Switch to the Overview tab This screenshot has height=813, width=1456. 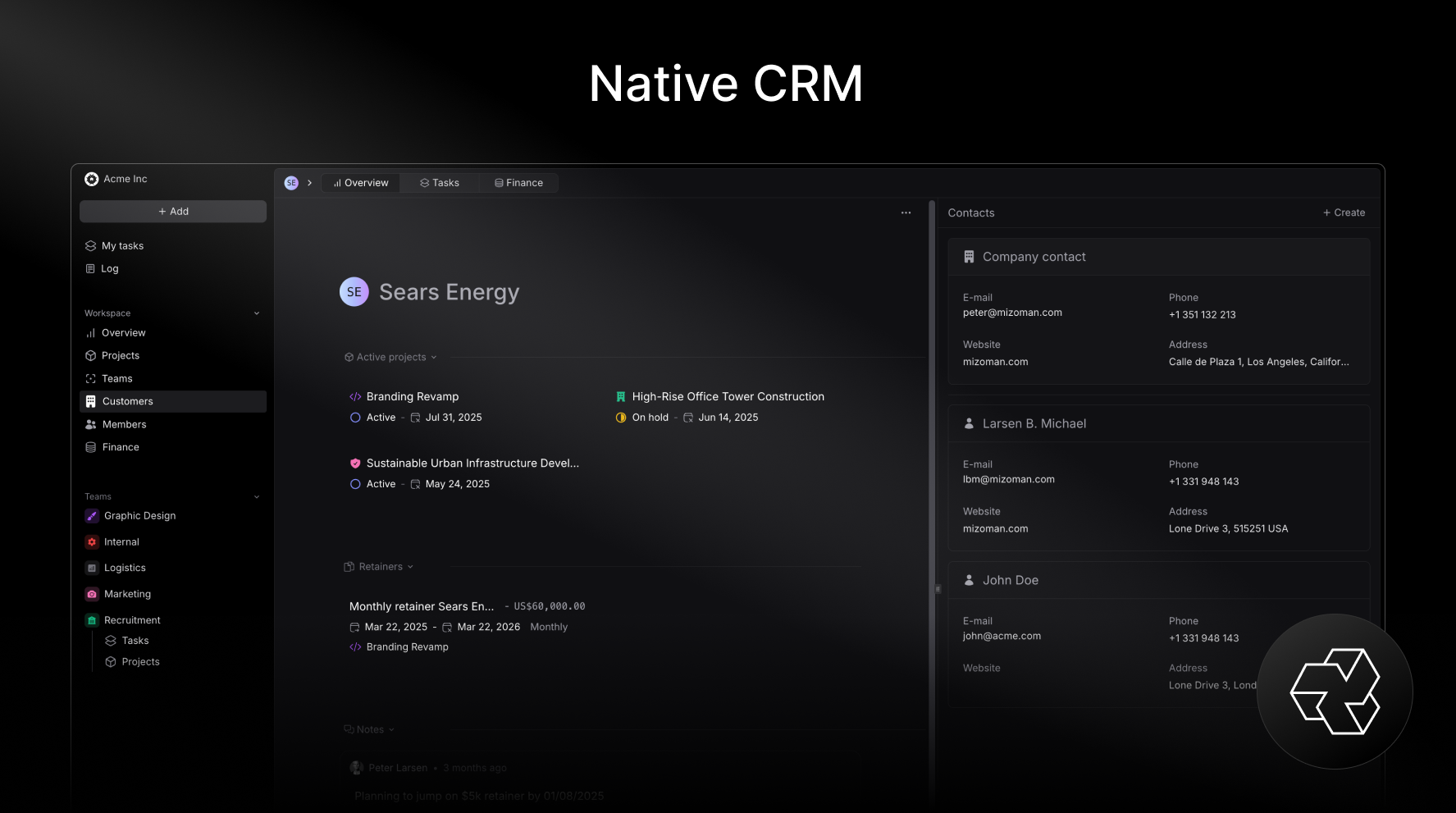pyautogui.click(x=361, y=183)
